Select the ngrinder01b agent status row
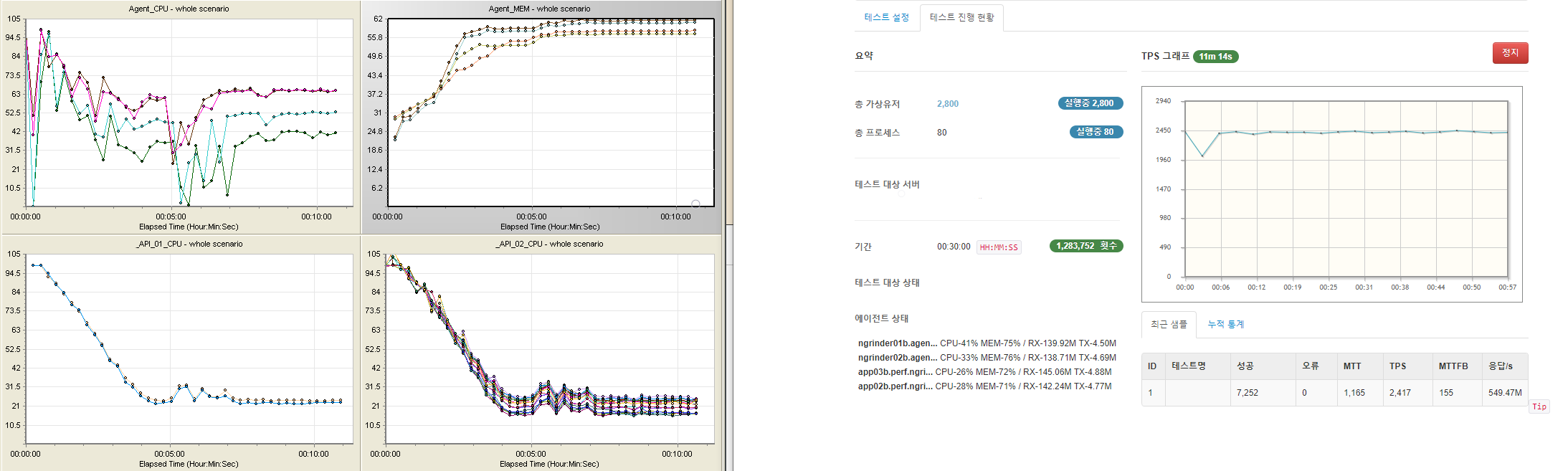 tap(987, 343)
